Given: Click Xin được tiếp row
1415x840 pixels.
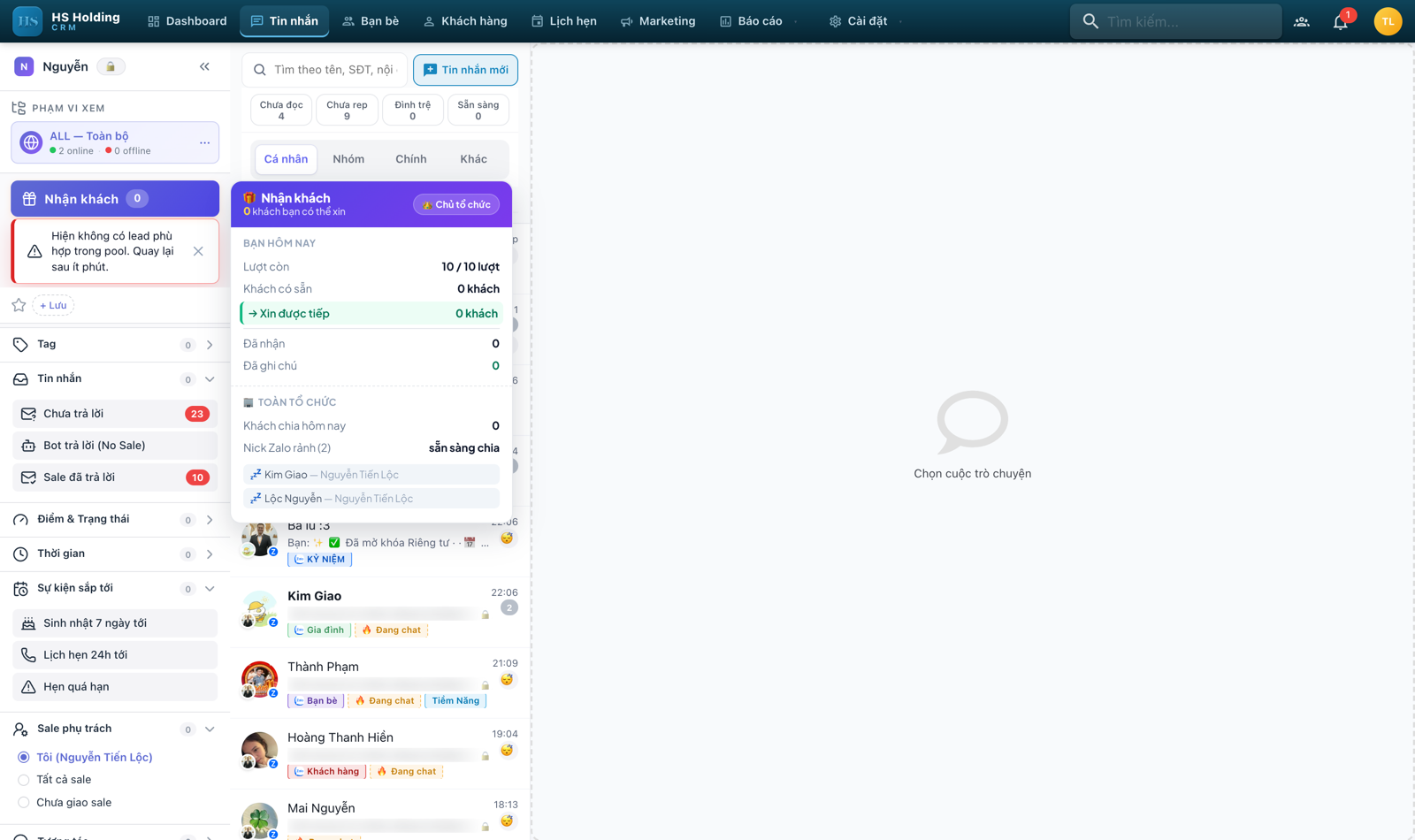Looking at the screenshot, I should tap(371, 314).
